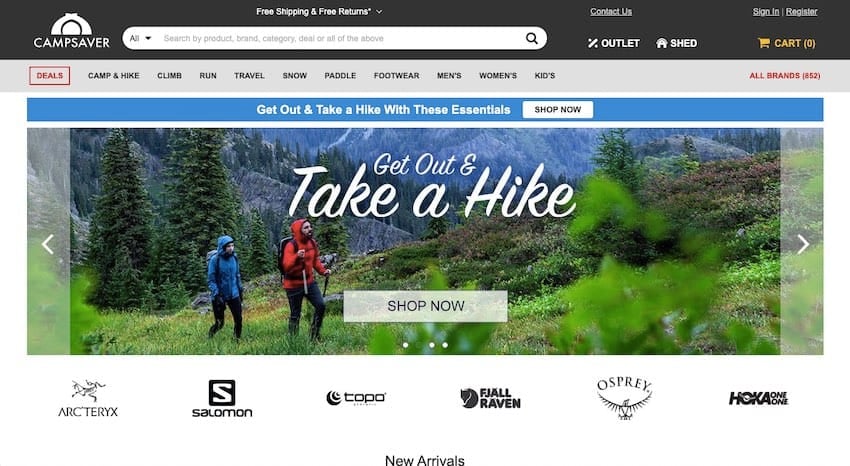Expand Free Shipping & Free Returns chevron

(379, 11)
